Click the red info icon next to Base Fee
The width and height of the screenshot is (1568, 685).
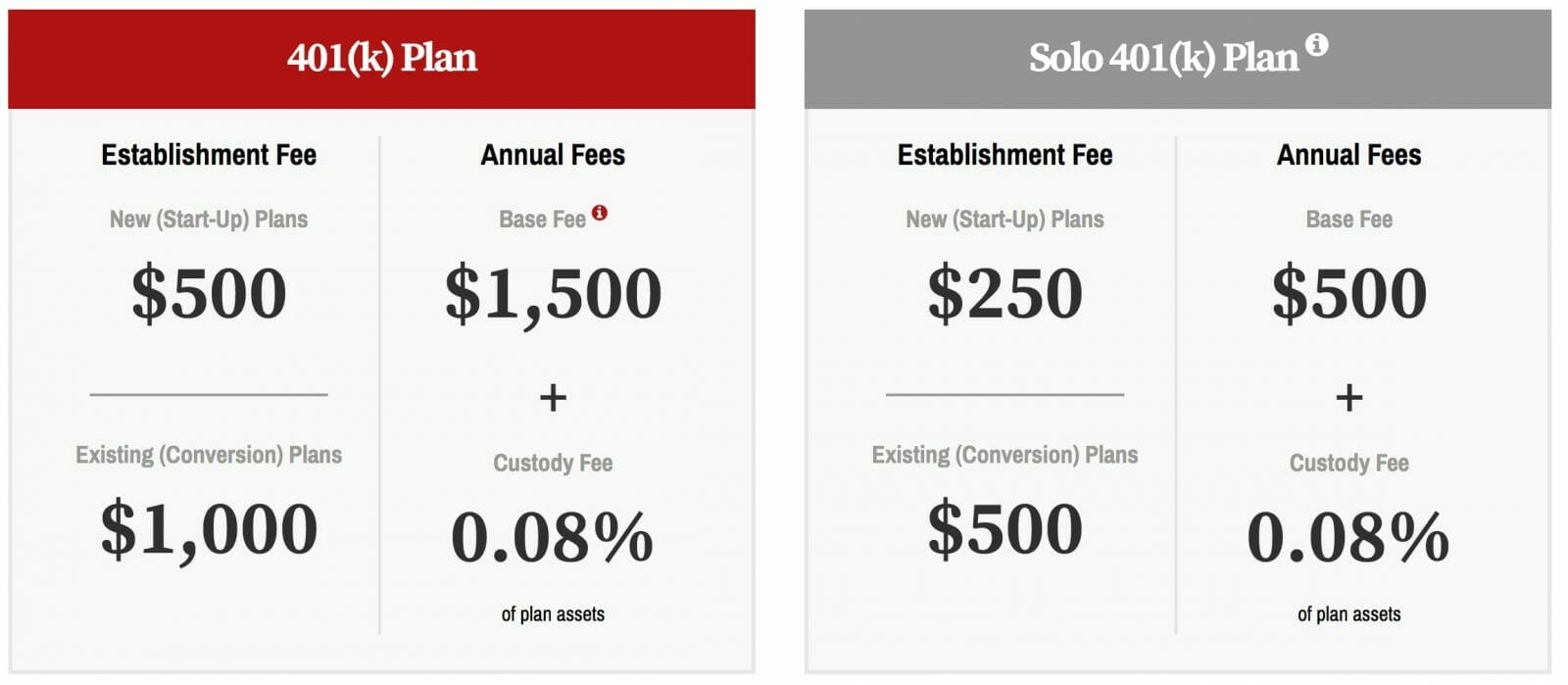600,213
